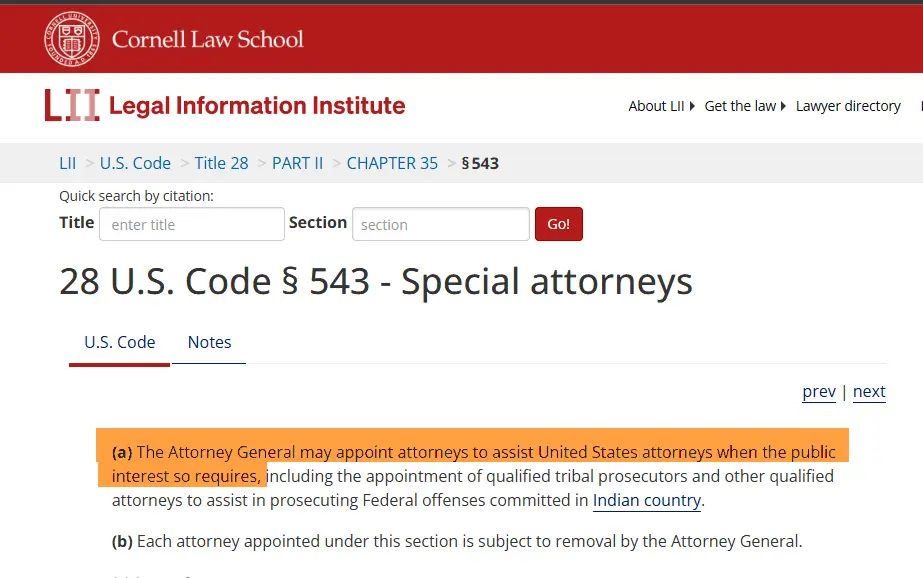The height and width of the screenshot is (578, 923).
Task: Go to the PART II breadcrumb
Action: click(298, 163)
